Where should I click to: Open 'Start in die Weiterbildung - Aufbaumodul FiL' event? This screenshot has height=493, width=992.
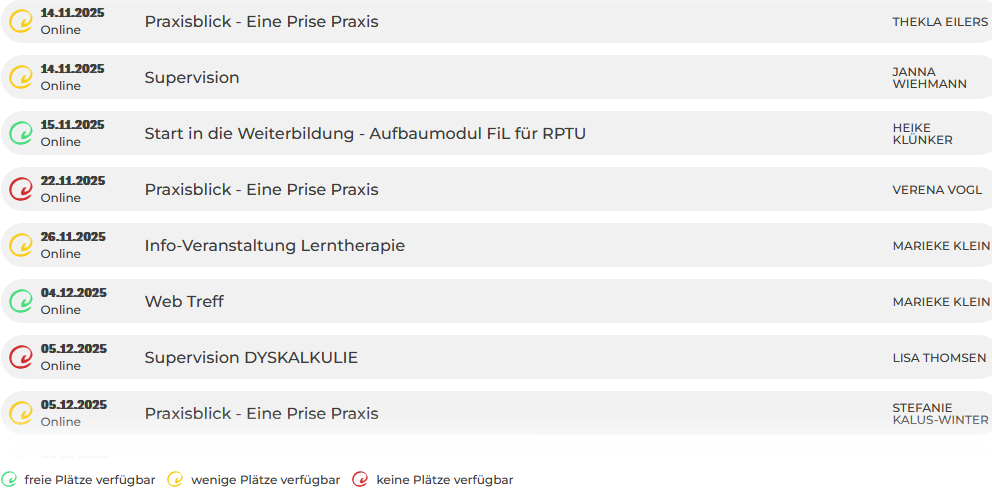point(365,133)
